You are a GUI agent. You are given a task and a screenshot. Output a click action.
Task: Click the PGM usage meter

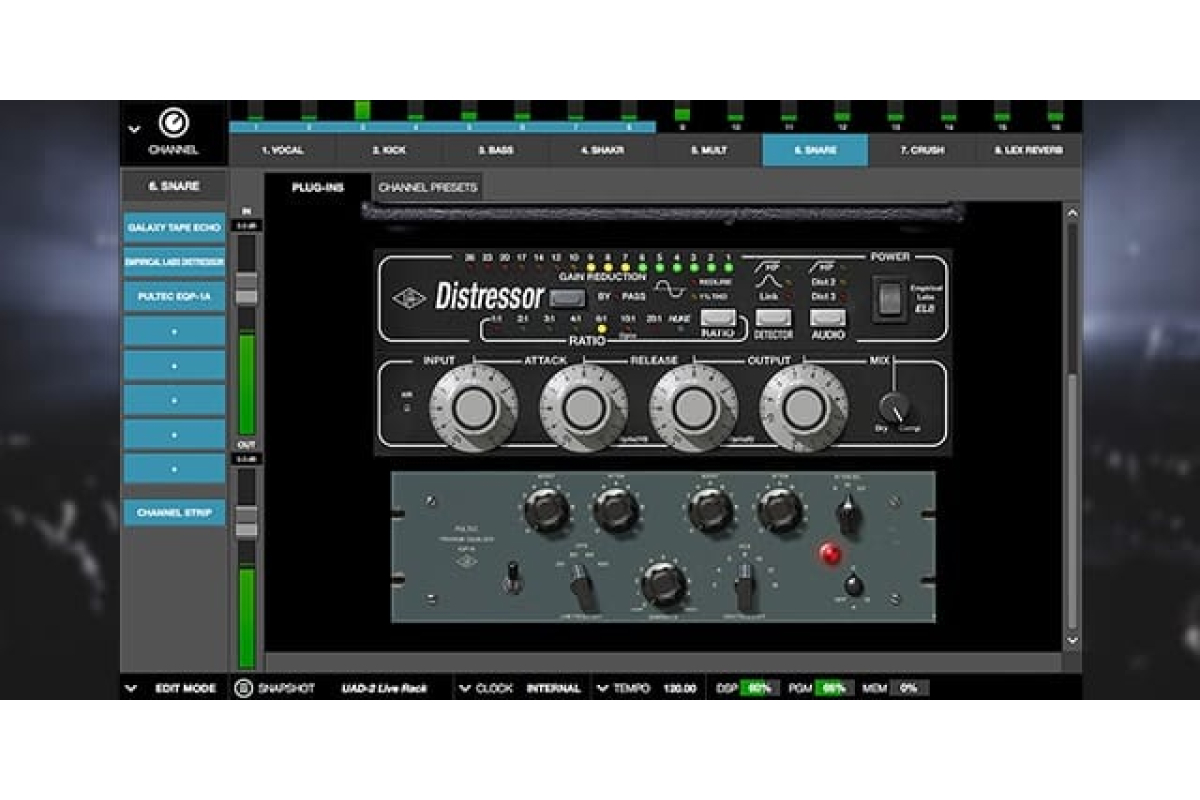click(x=835, y=688)
